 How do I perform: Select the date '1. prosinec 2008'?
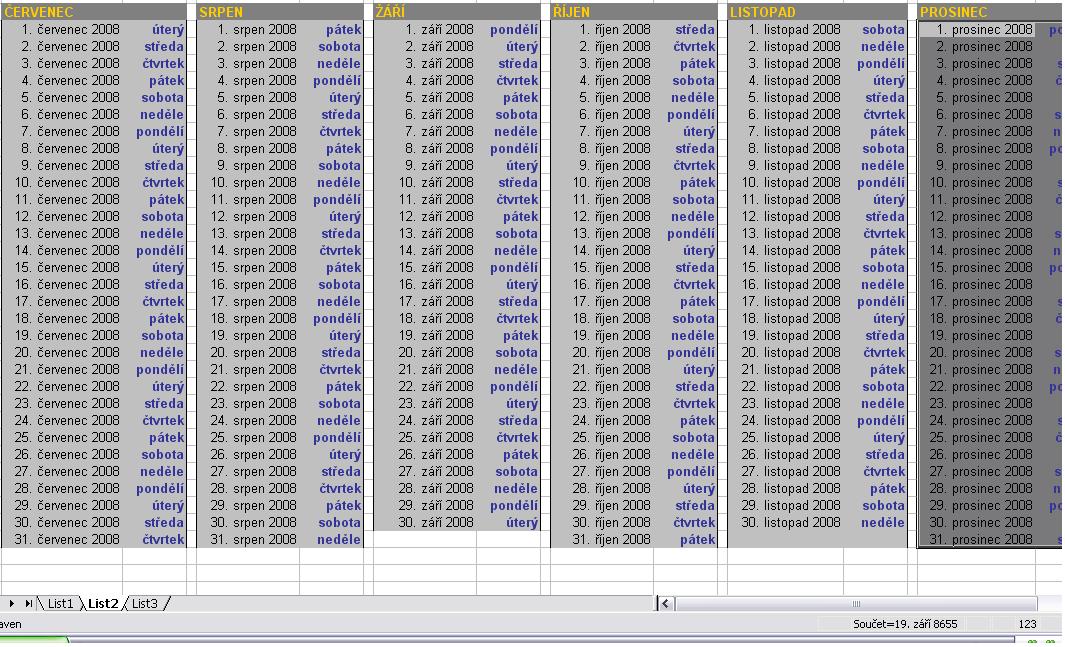pyautogui.click(x=977, y=30)
